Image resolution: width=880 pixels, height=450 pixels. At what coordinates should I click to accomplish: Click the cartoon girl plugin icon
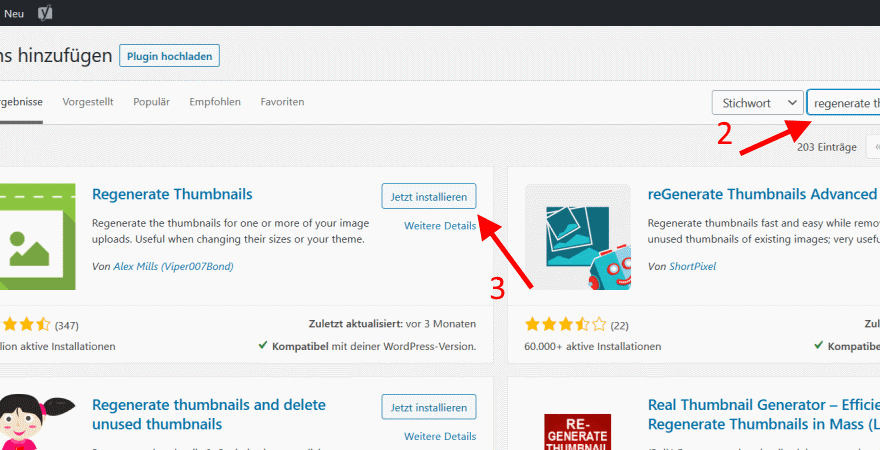coord(38,422)
